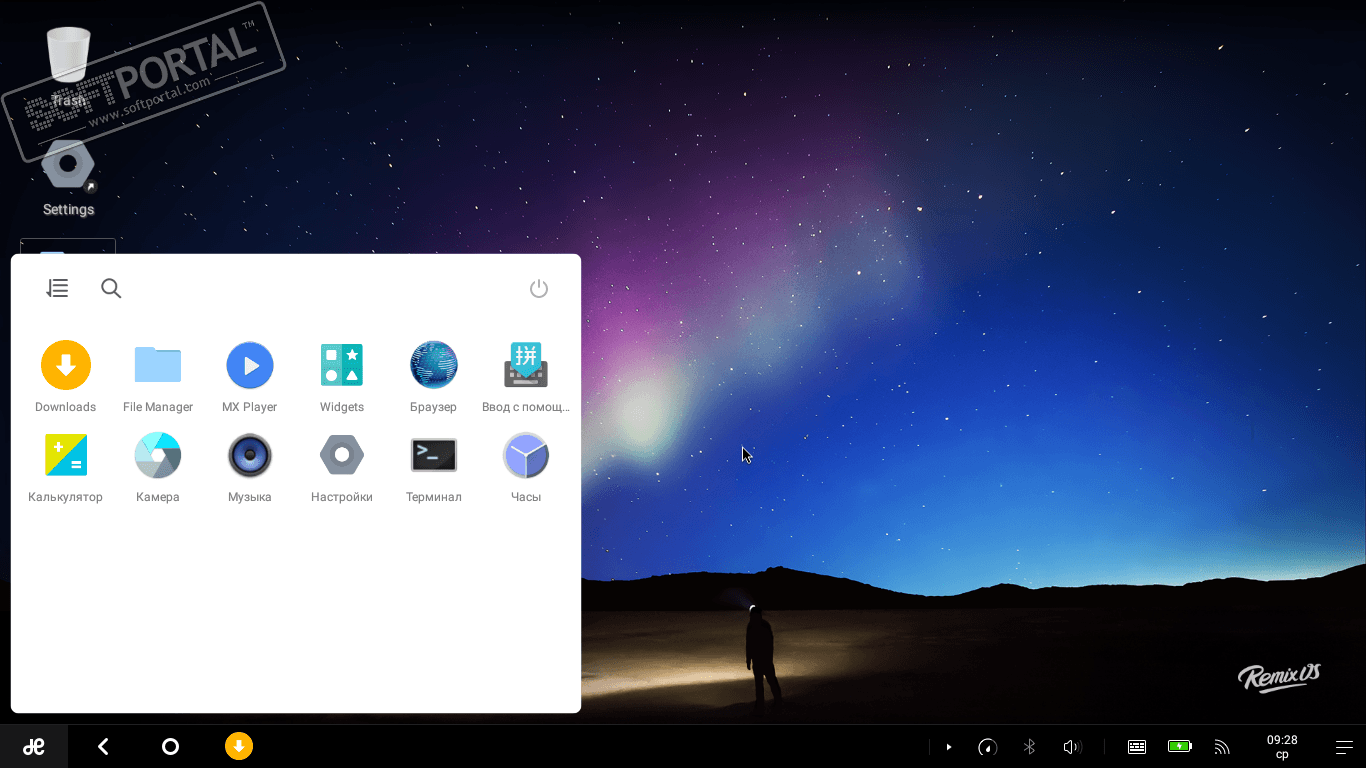Go back using the taskbar back arrow
Image resolution: width=1366 pixels, height=768 pixels.
tap(103, 746)
